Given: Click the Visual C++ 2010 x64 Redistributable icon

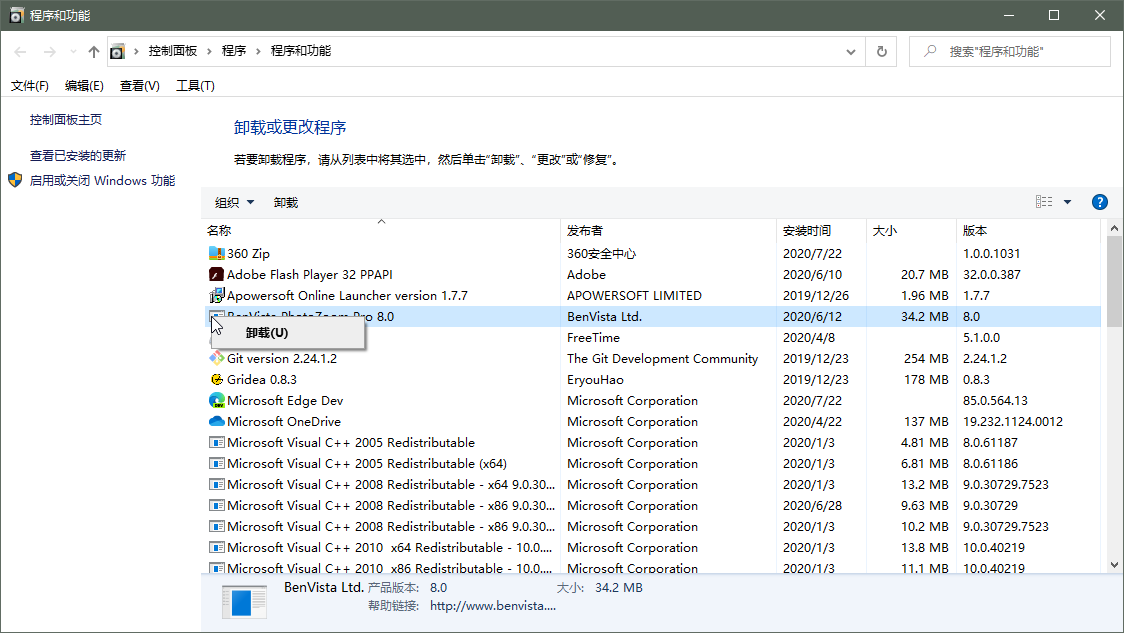Looking at the screenshot, I should click(216, 547).
